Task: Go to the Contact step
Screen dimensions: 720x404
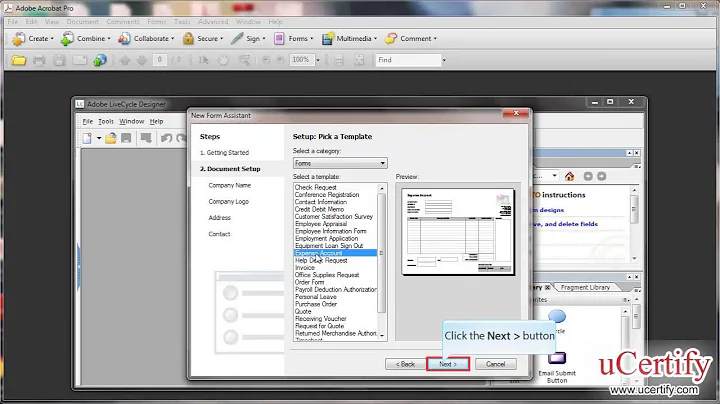Action: pyautogui.click(x=219, y=234)
